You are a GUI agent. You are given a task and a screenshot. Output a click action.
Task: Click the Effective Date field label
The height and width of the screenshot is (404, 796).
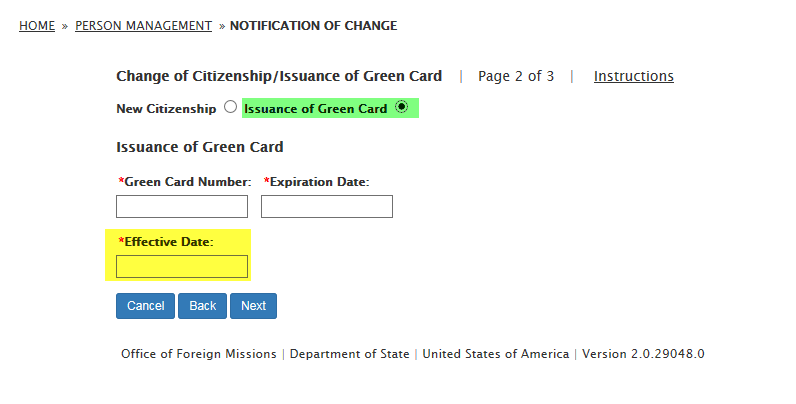169,241
